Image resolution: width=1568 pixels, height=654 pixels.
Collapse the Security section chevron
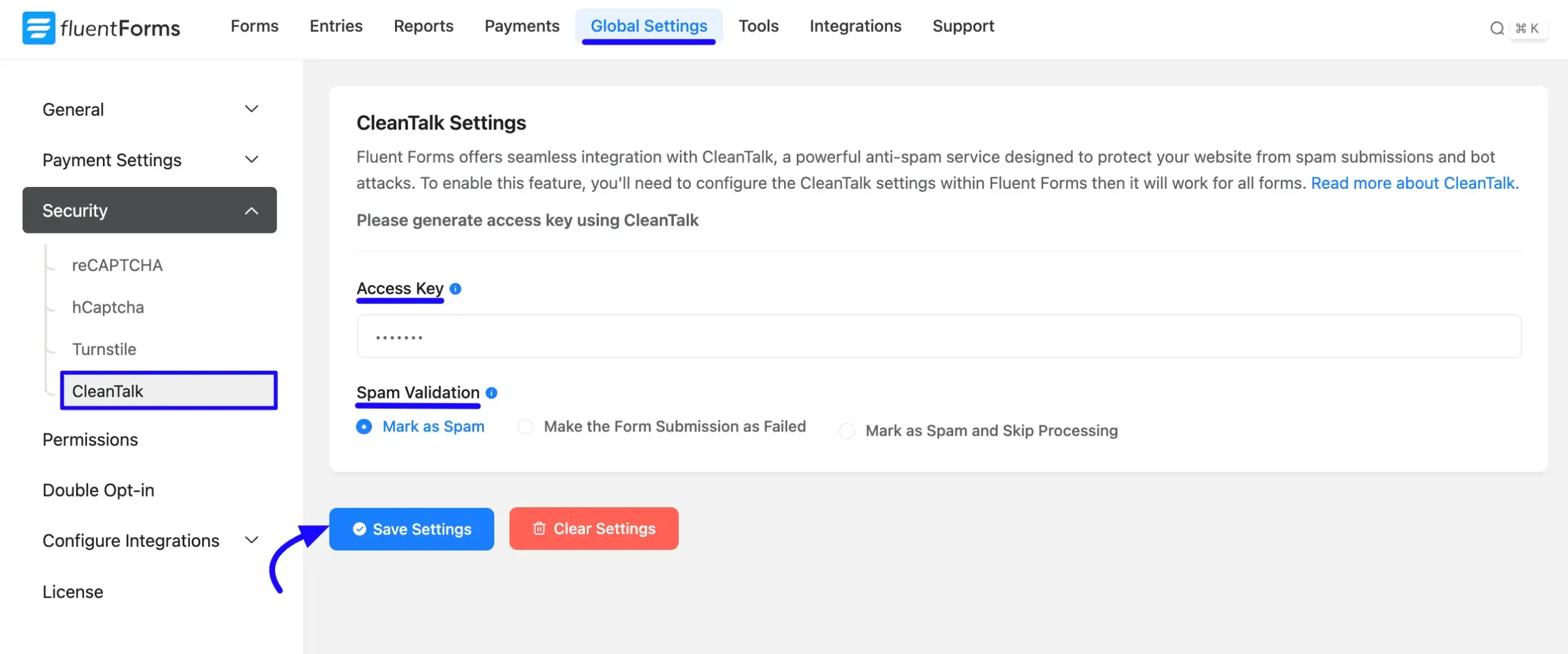[251, 211]
